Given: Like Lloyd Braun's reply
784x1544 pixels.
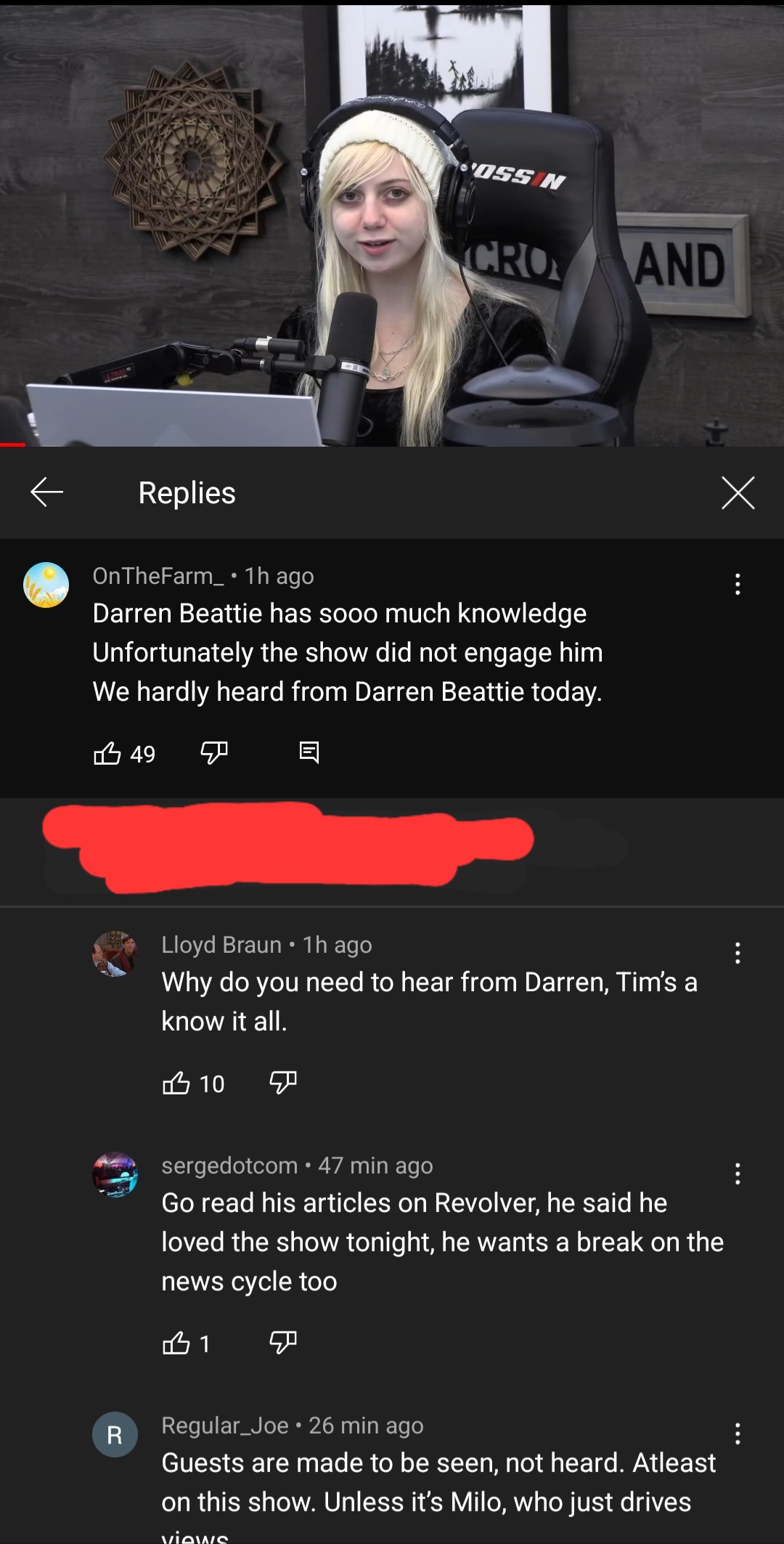Looking at the screenshot, I should tap(176, 1084).
